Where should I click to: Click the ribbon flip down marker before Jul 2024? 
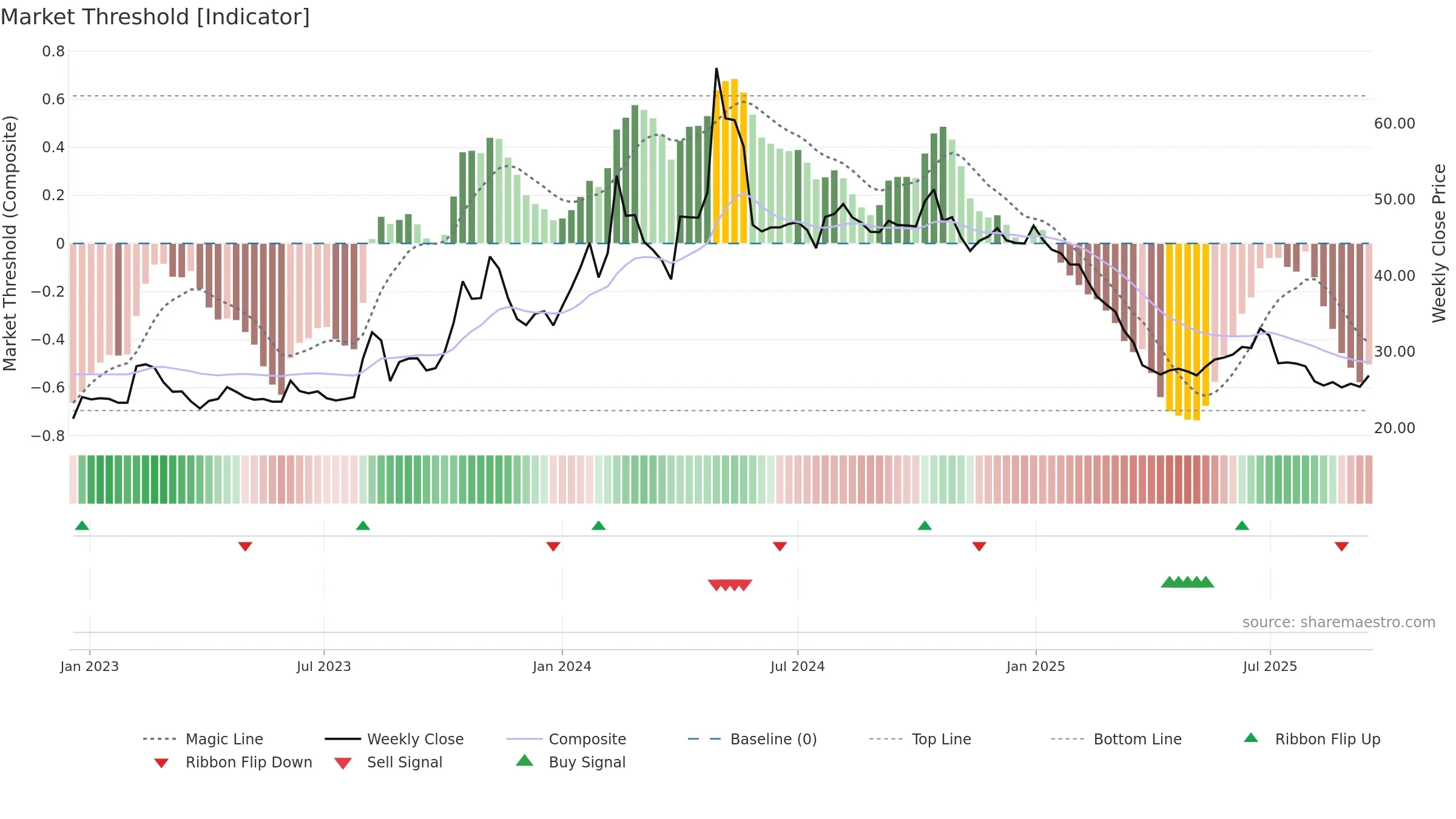pyautogui.click(x=780, y=547)
